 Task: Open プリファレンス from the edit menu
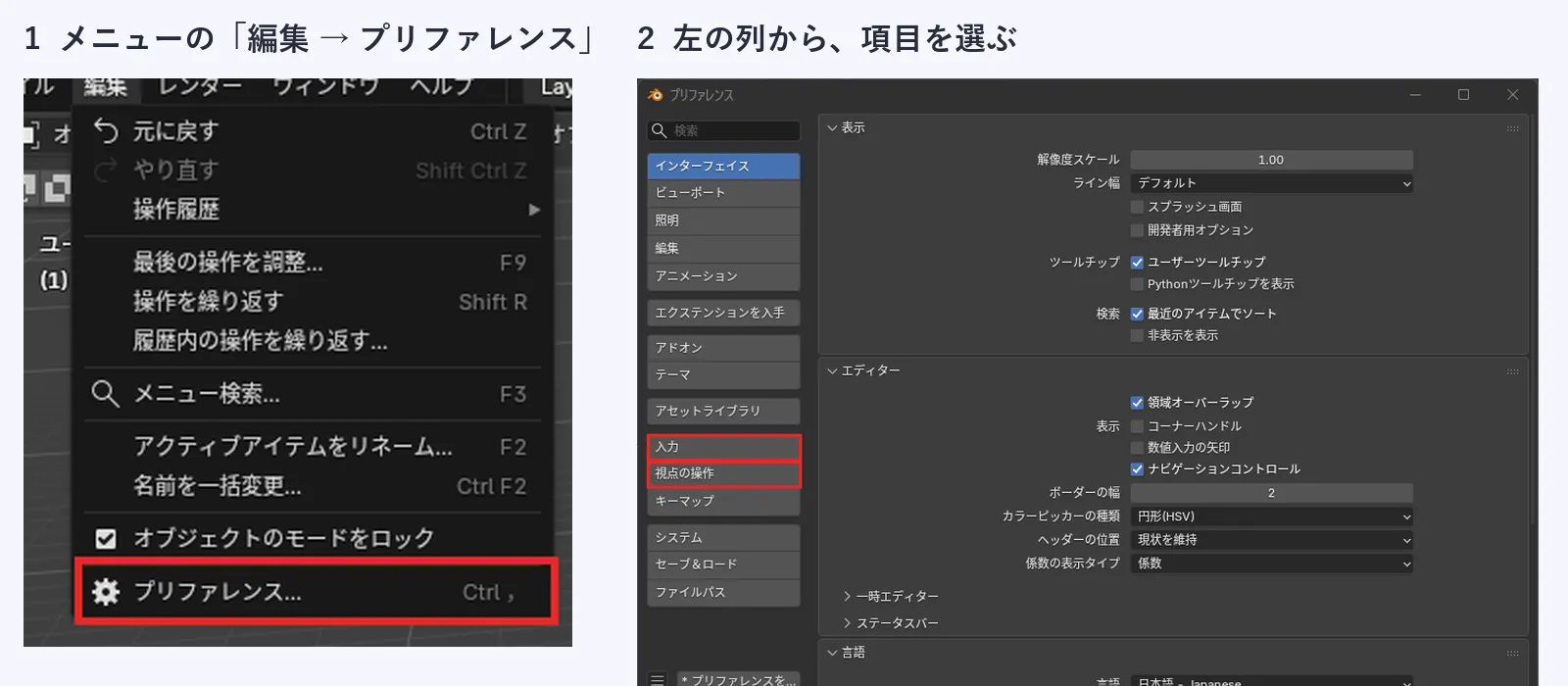(314, 592)
